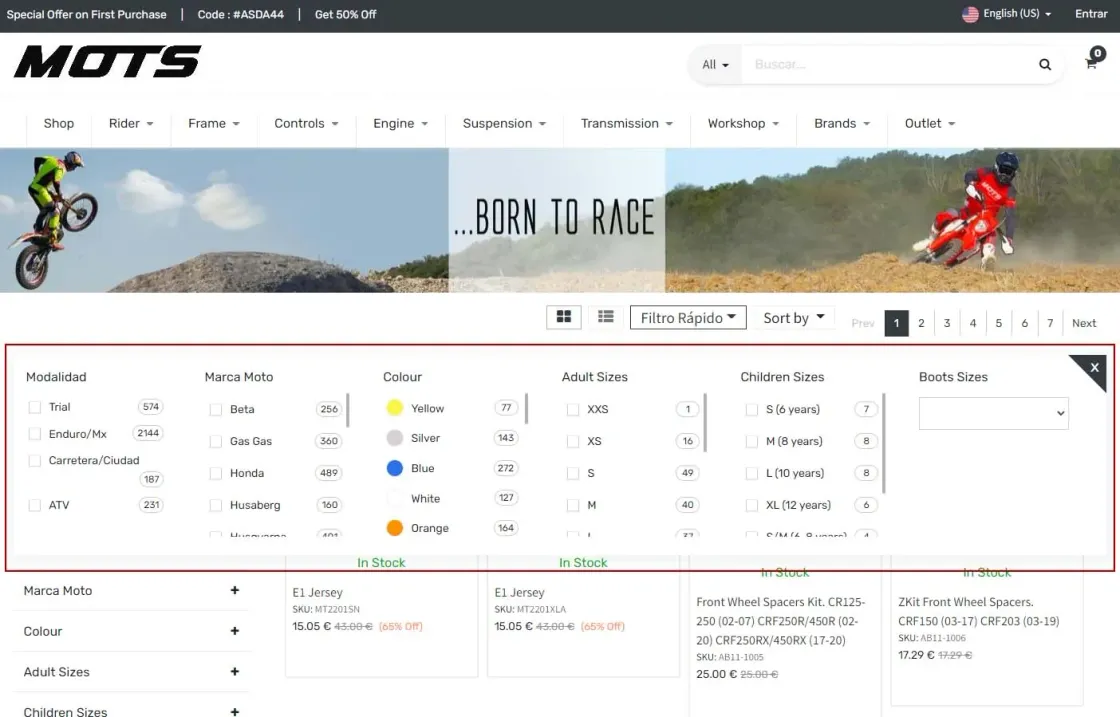The width and height of the screenshot is (1120, 717).
Task: Go to results page 3
Action: tap(947, 323)
